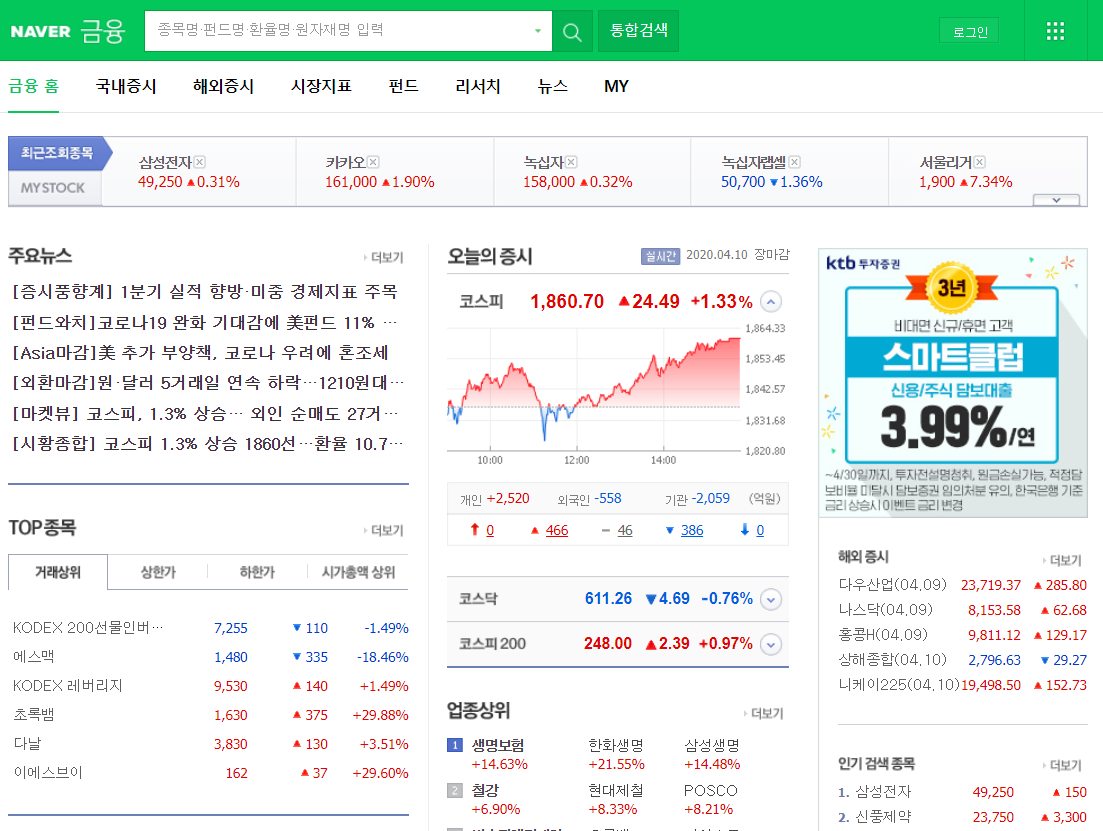Remove 카카오 from recent stocks
Viewport: 1103px width, 831px height.
[x=374, y=163]
